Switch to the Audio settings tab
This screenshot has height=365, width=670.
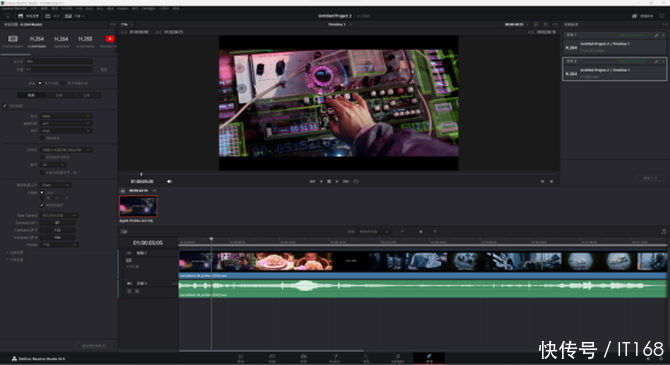pos(59,95)
